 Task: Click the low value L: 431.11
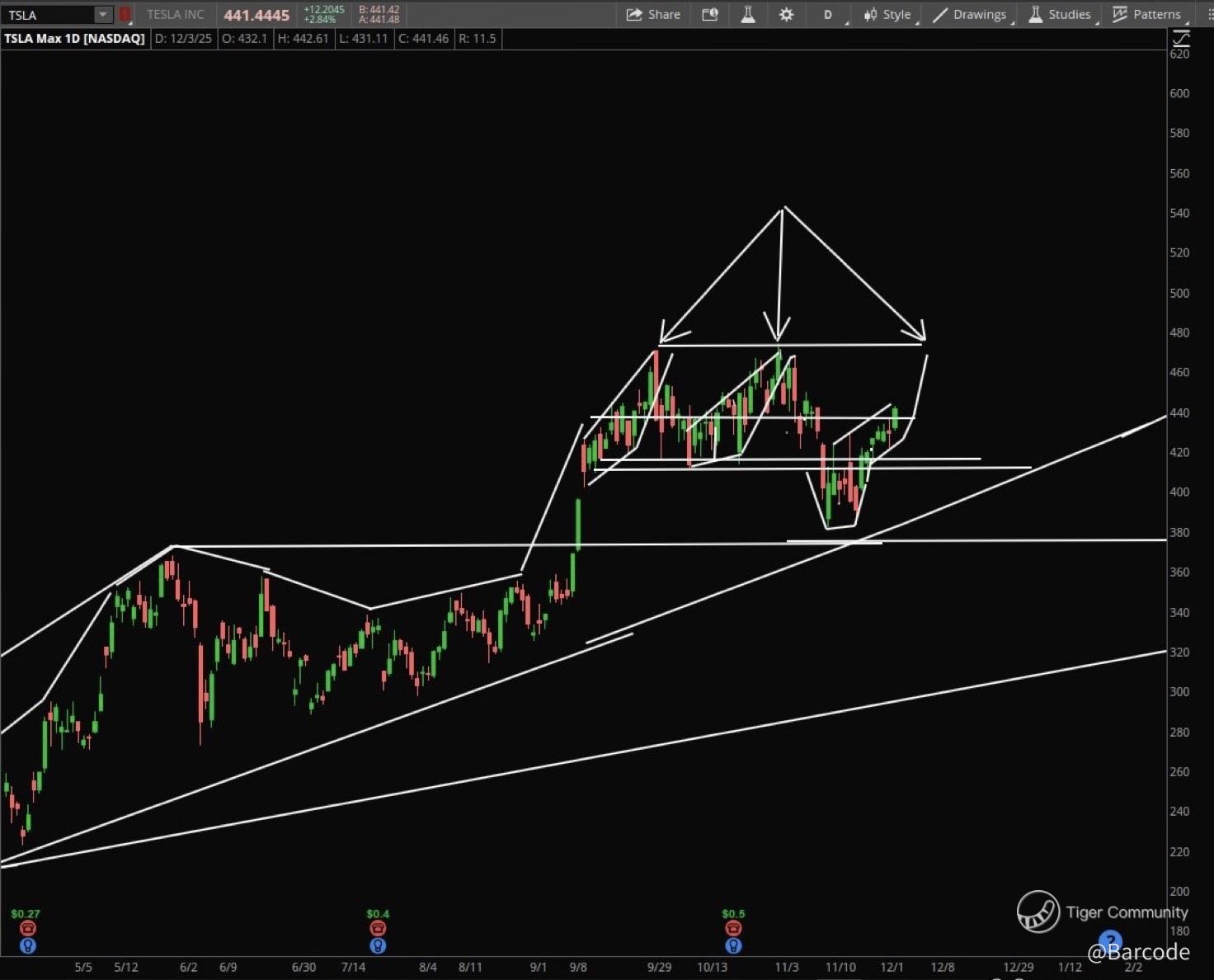(x=363, y=39)
